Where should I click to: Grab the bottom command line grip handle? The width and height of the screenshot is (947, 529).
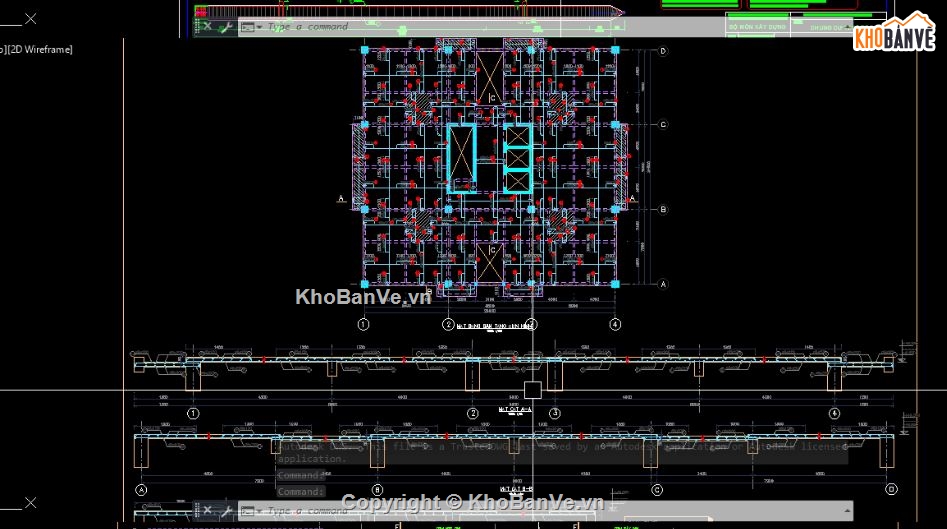pyautogui.click(x=197, y=510)
